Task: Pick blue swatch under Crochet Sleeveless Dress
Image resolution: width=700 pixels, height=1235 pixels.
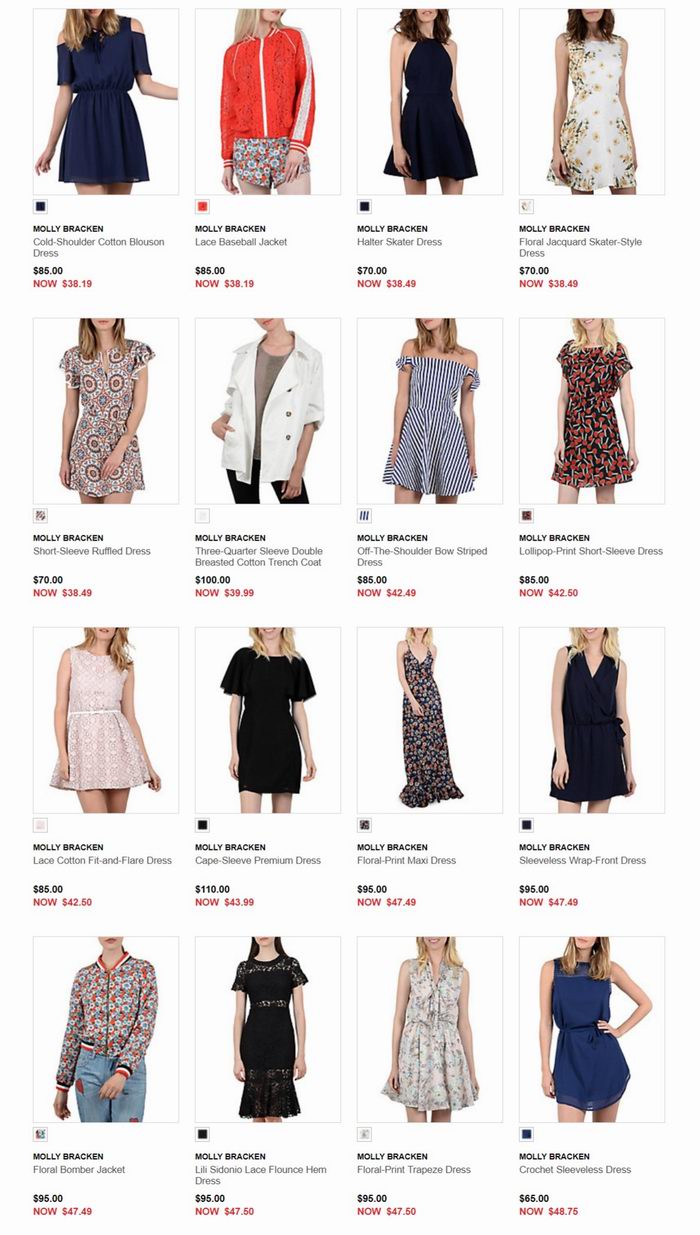Action: [526, 1133]
